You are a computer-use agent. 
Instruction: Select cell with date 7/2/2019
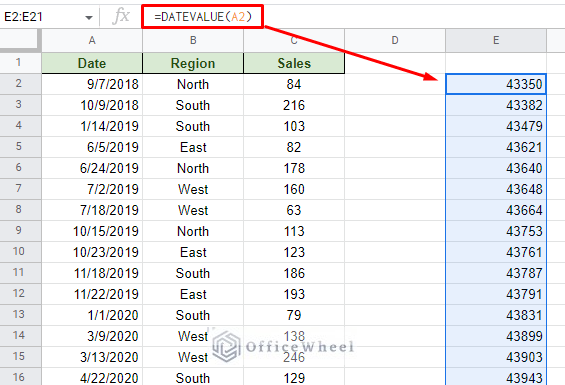[92, 189]
